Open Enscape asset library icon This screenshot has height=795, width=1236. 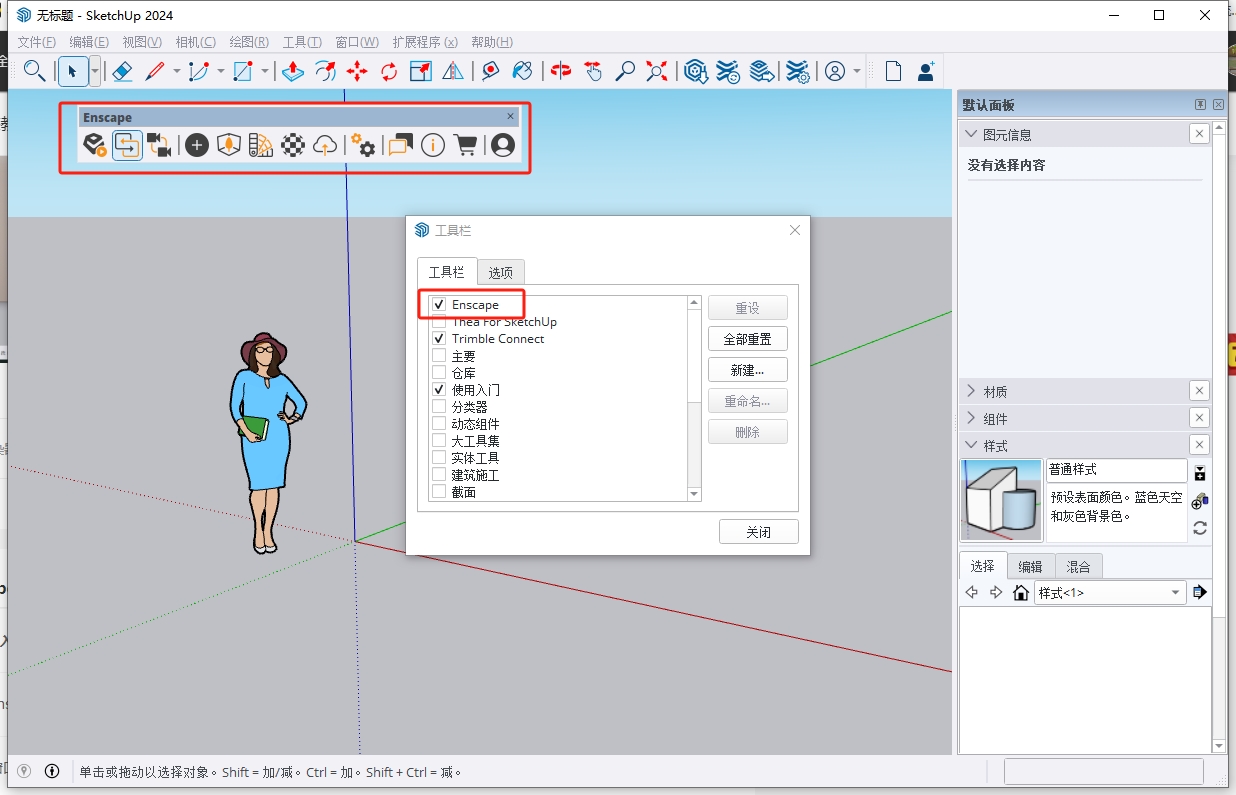pyautogui.click(x=229, y=145)
